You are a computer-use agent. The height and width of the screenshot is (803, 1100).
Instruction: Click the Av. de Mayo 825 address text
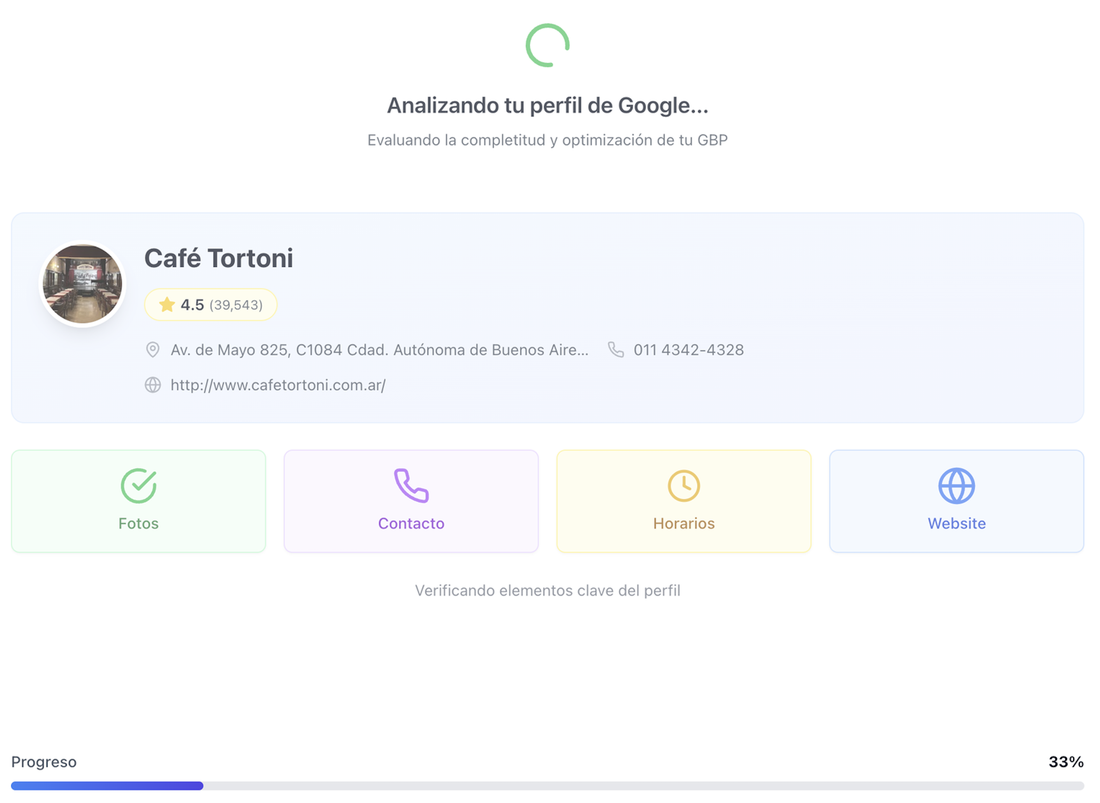pyautogui.click(x=380, y=349)
